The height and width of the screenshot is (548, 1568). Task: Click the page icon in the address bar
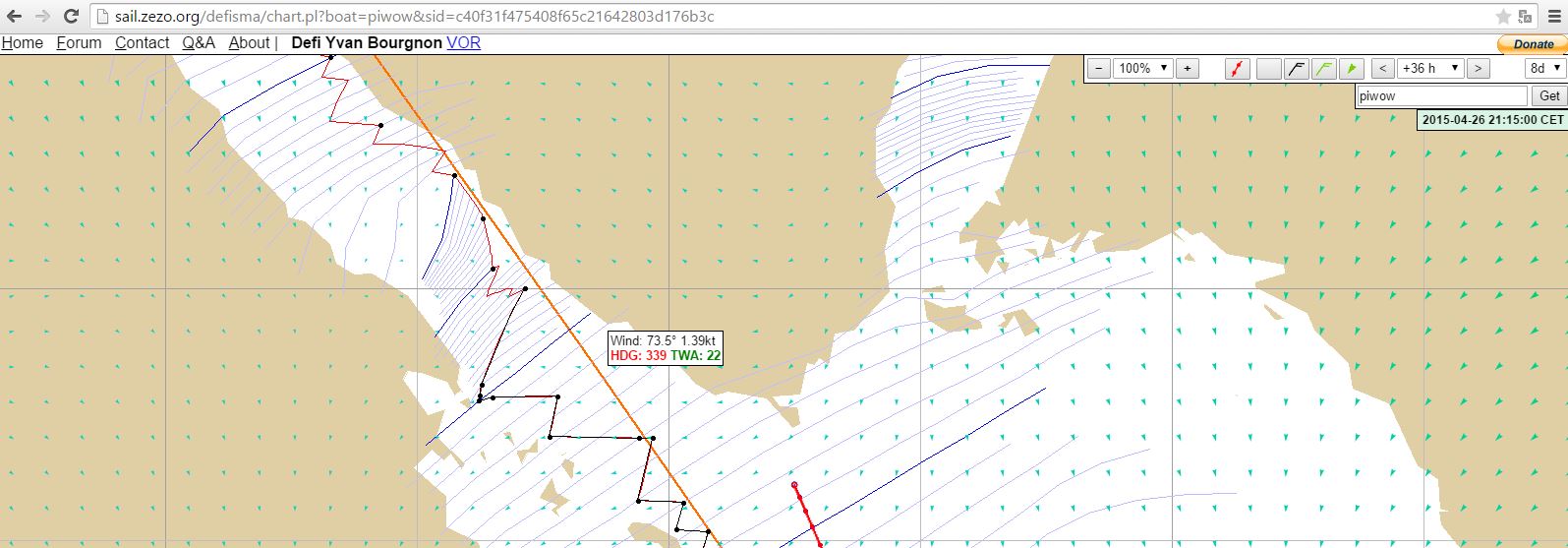click(102, 17)
